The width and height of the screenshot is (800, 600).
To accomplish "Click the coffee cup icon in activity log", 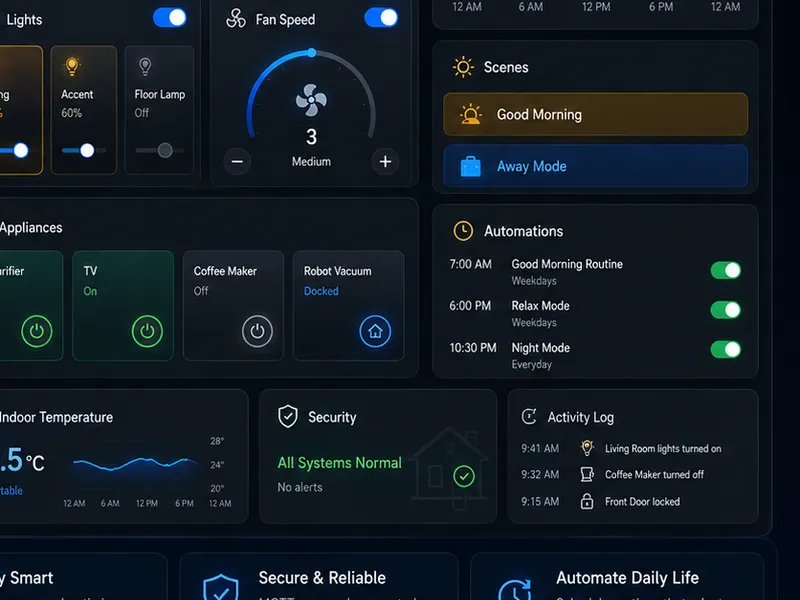I will (x=587, y=474).
